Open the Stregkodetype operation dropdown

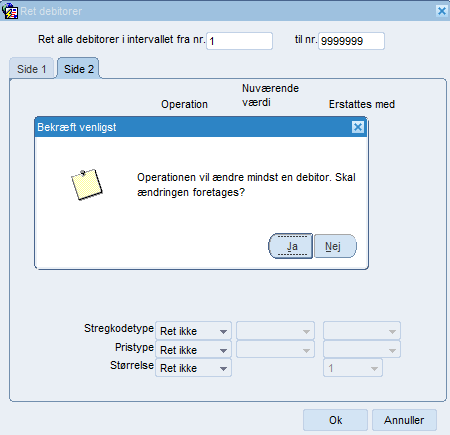coord(193,331)
